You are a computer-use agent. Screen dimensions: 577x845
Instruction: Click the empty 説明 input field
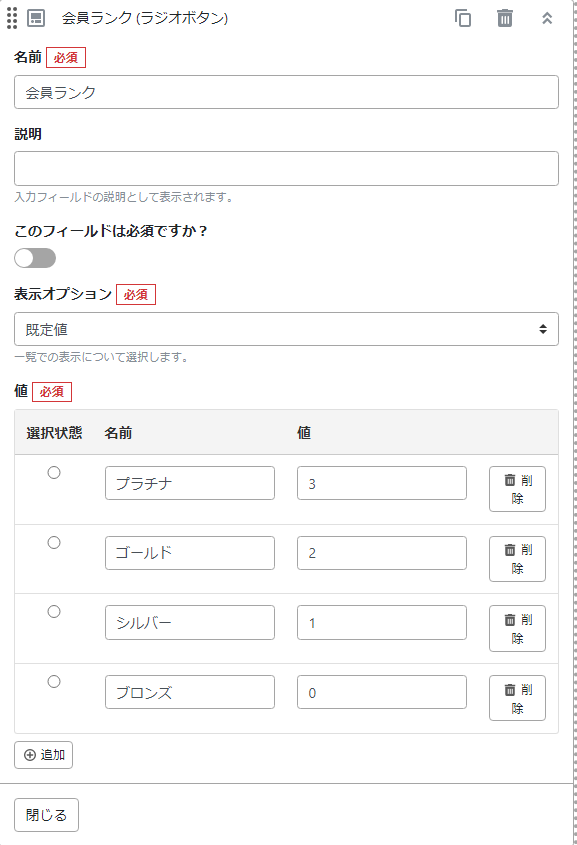click(286, 168)
